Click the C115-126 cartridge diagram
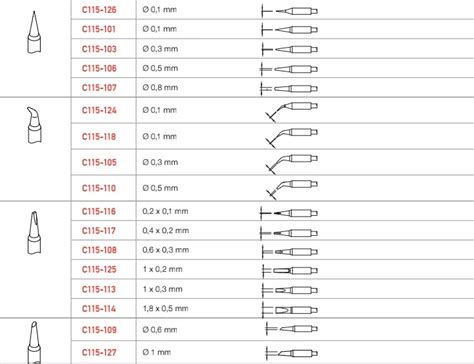This screenshot has height=364, width=474. [x=289, y=11]
